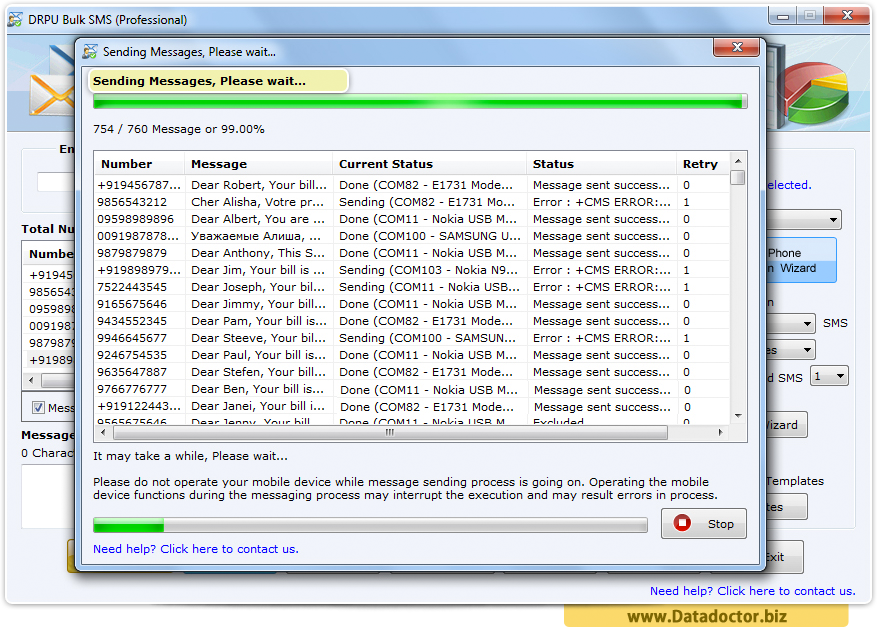Click the Message column header
877x627 pixels.
pos(258,164)
